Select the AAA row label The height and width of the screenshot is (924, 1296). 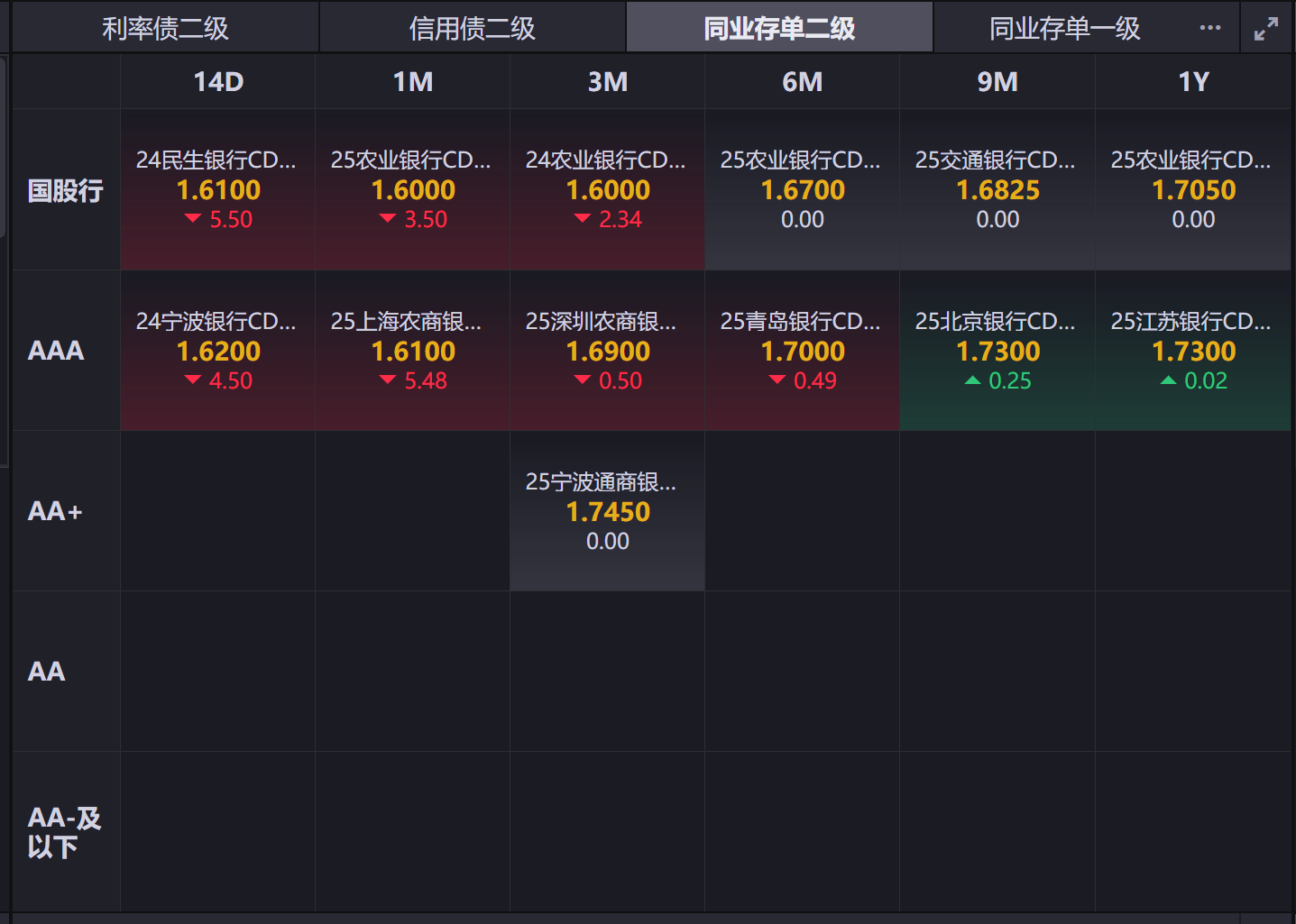56,351
